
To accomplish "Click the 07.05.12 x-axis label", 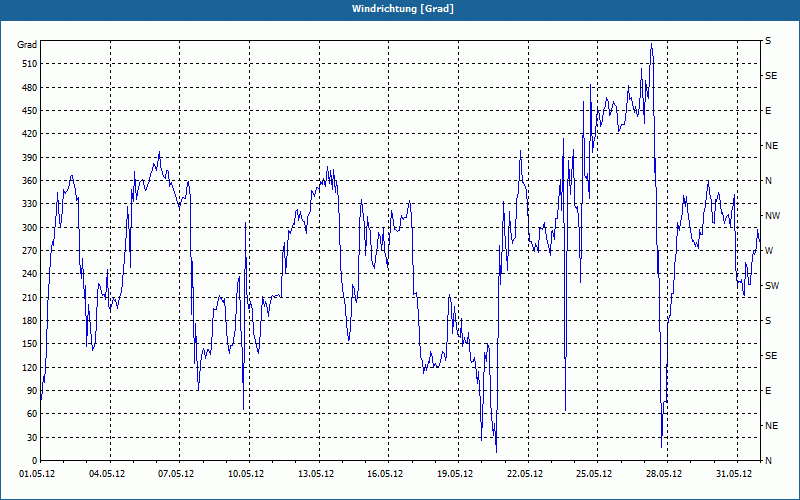I will (176, 474).
